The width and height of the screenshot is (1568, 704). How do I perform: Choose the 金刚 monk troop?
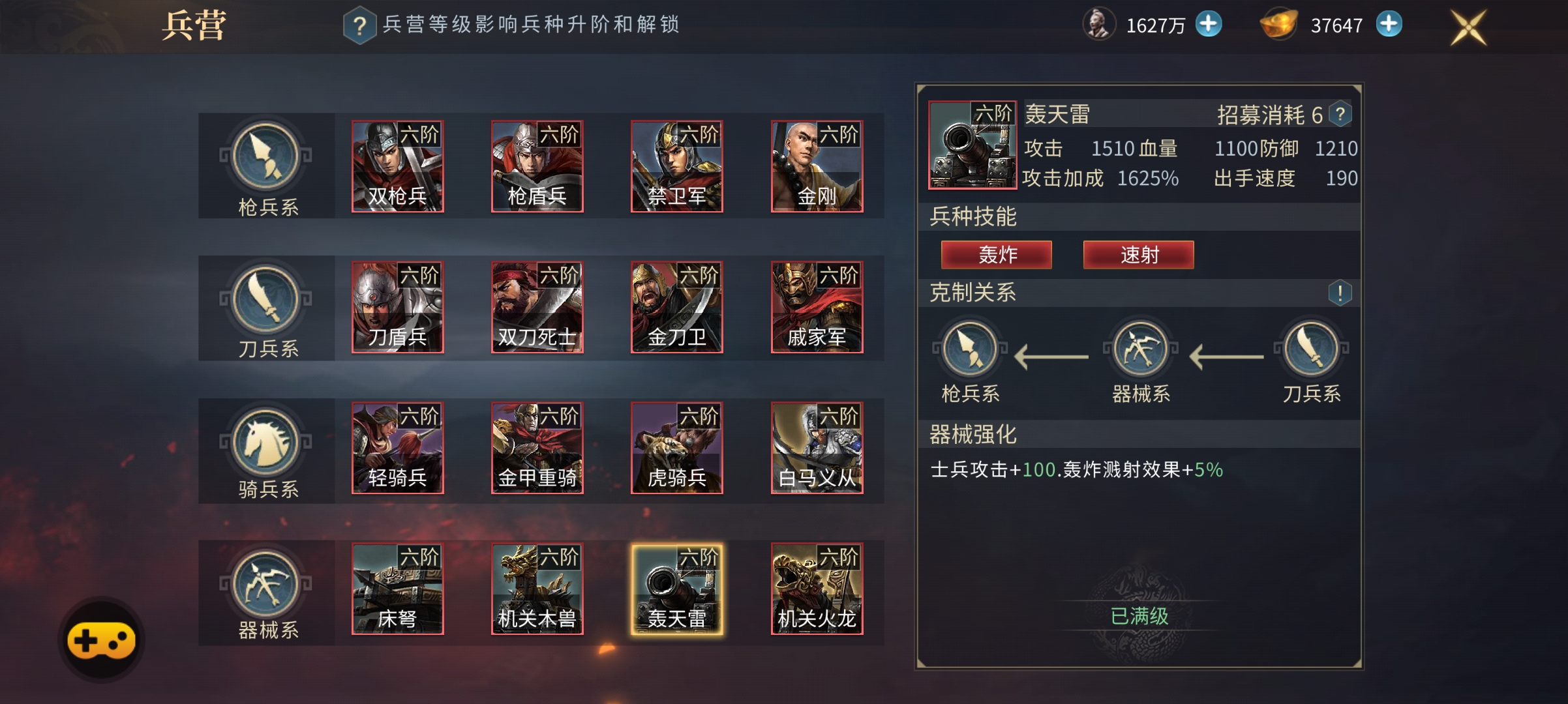pyautogui.click(x=817, y=166)
